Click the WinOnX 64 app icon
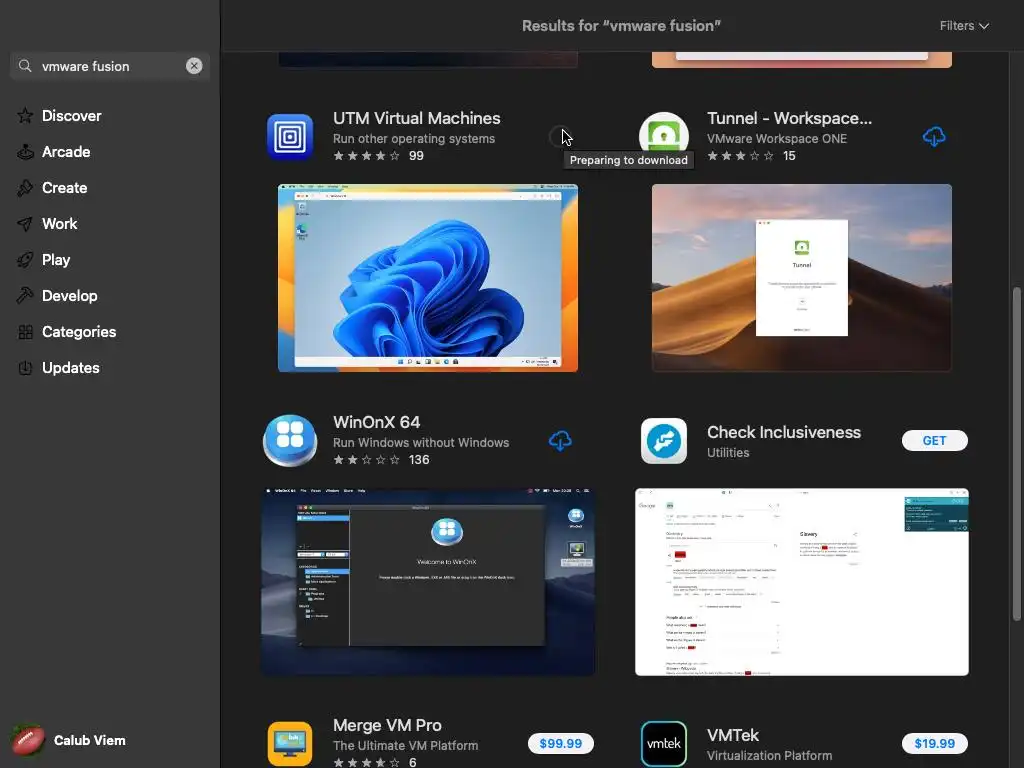Image resolution: width=1024 pixels, height=768 pixels. (290, 441)
